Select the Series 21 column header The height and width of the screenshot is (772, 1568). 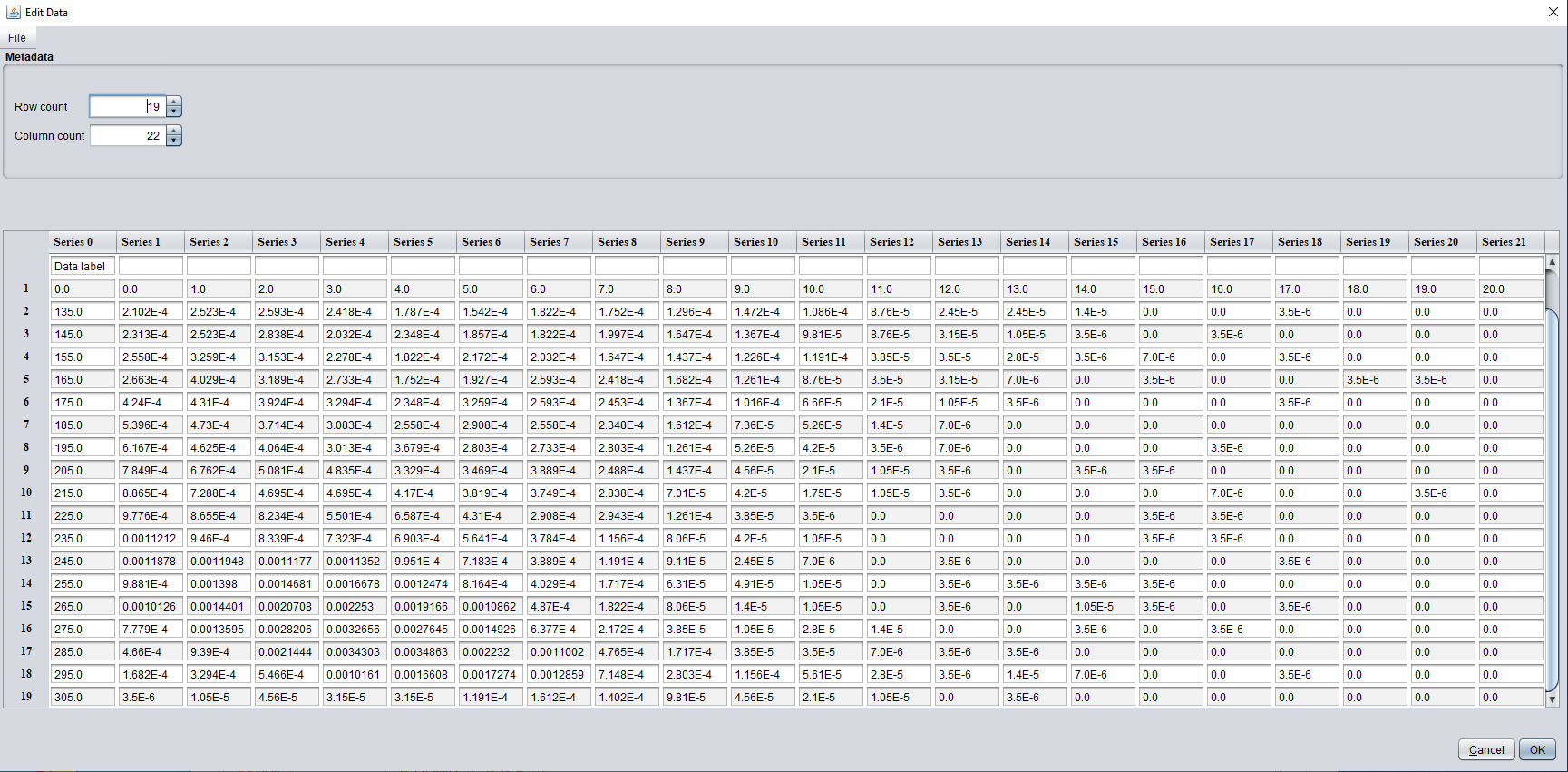(1511, 242)
